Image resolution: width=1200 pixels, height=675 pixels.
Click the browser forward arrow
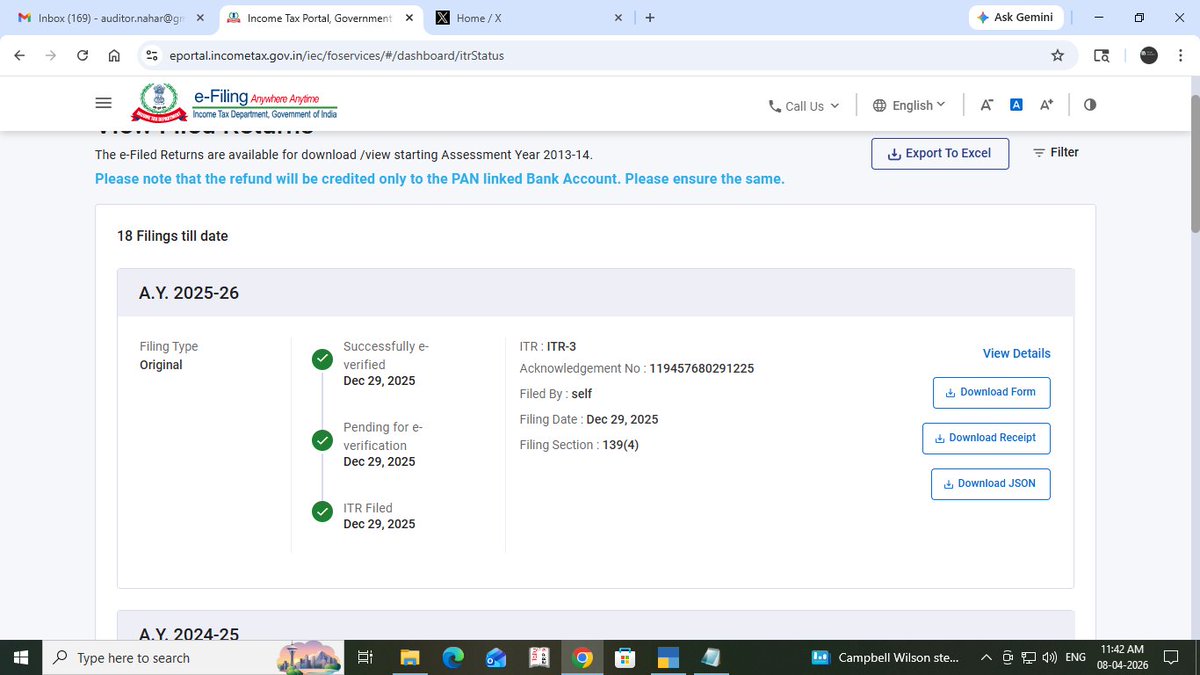point(51,56)
